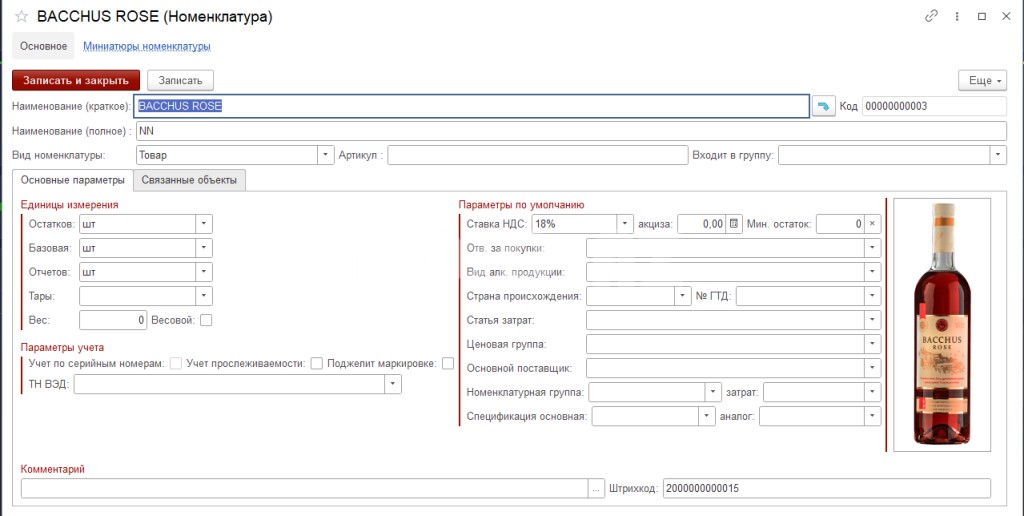Click the акциза value field
Screen dimensions: 1024x516
tap(702, 224)
